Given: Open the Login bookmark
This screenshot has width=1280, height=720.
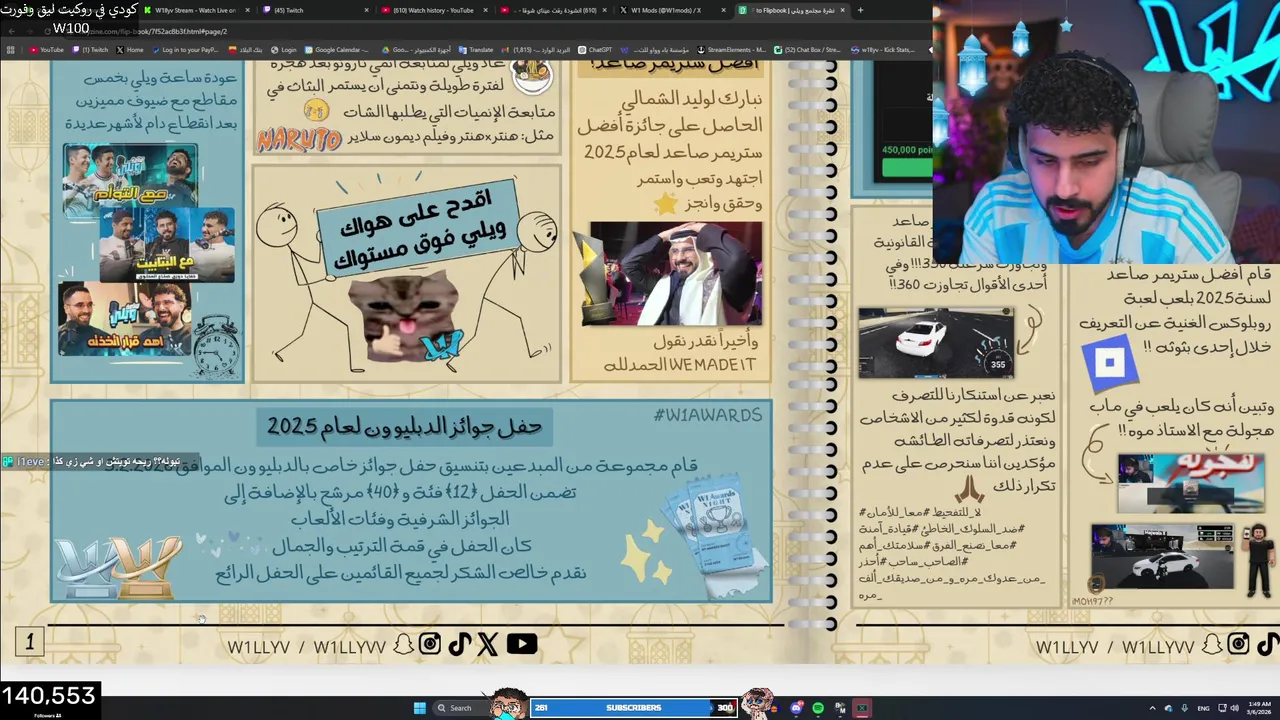Looking at the screenshot, I should click(x=284, y=49).
